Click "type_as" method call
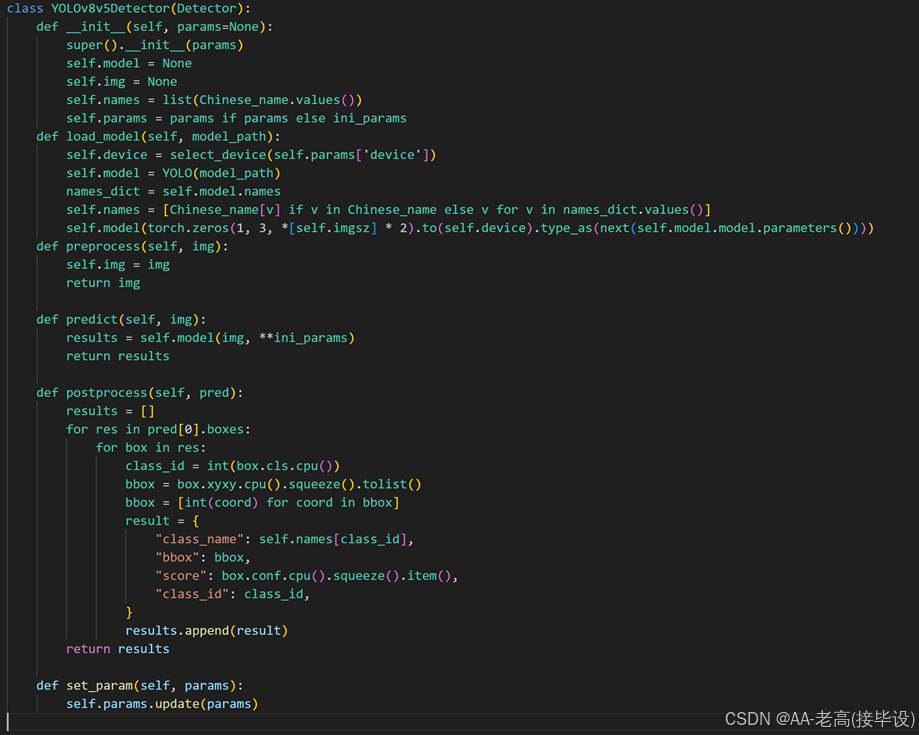 [566, 228]
